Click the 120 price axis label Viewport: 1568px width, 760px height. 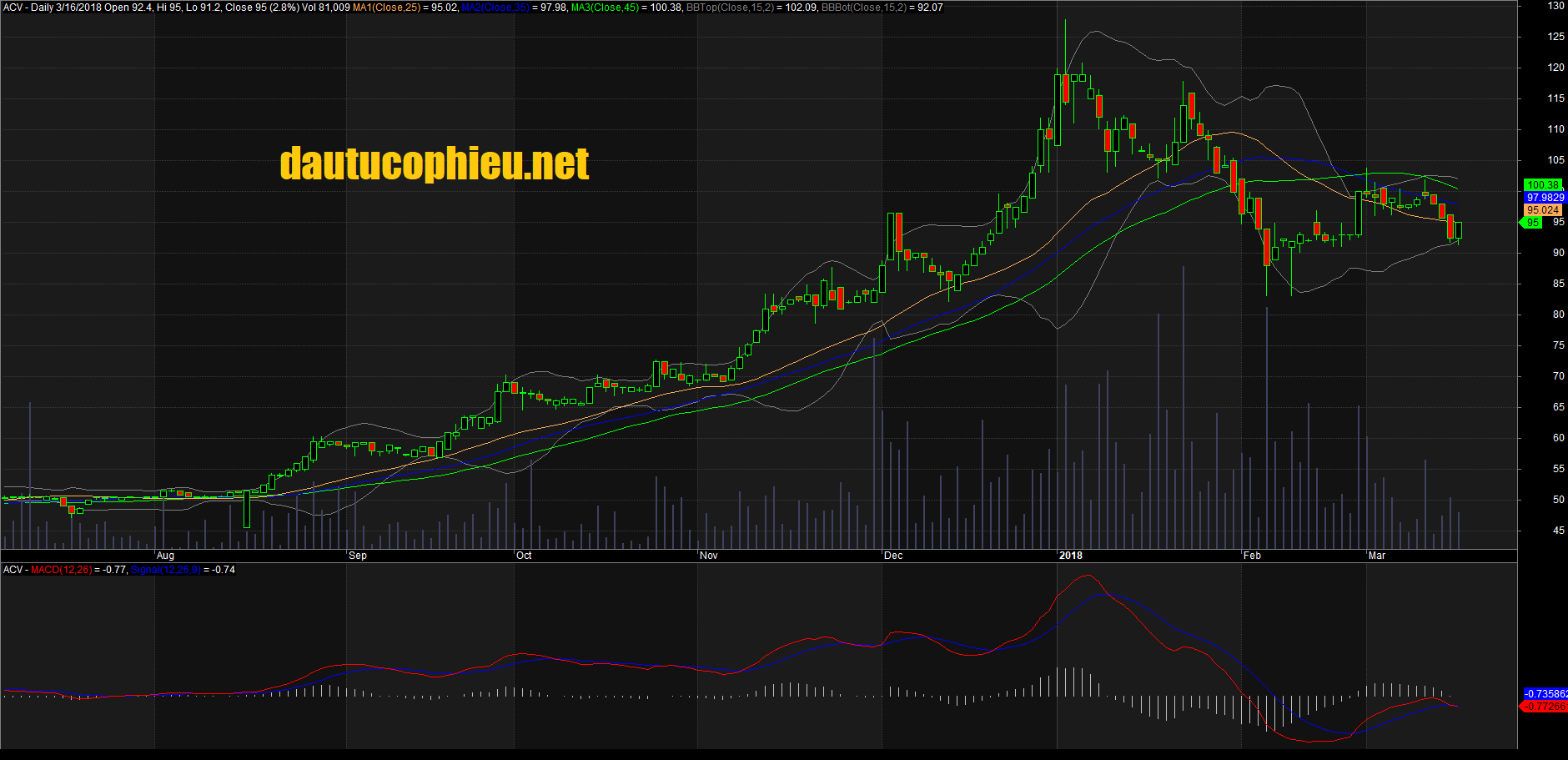(x=1555, y=68)
